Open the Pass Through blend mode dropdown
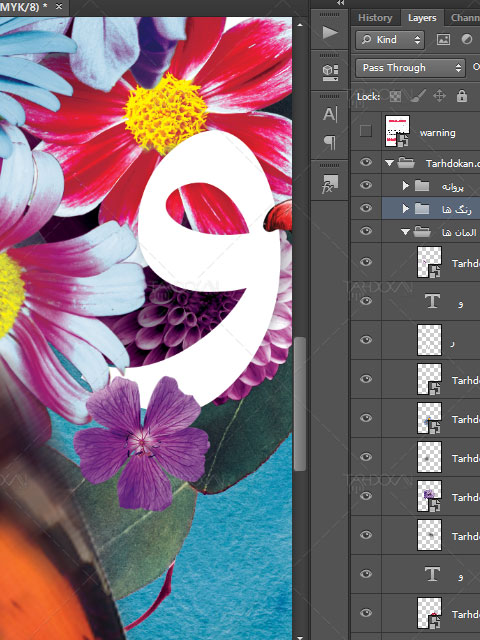 (410, 68)
